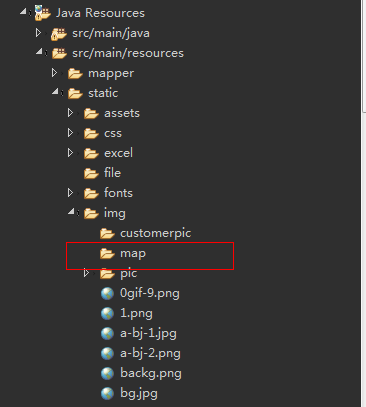Select the css folder name
Image resolution: width=366 pixels, height=407 pixels.
coord(113,134)
